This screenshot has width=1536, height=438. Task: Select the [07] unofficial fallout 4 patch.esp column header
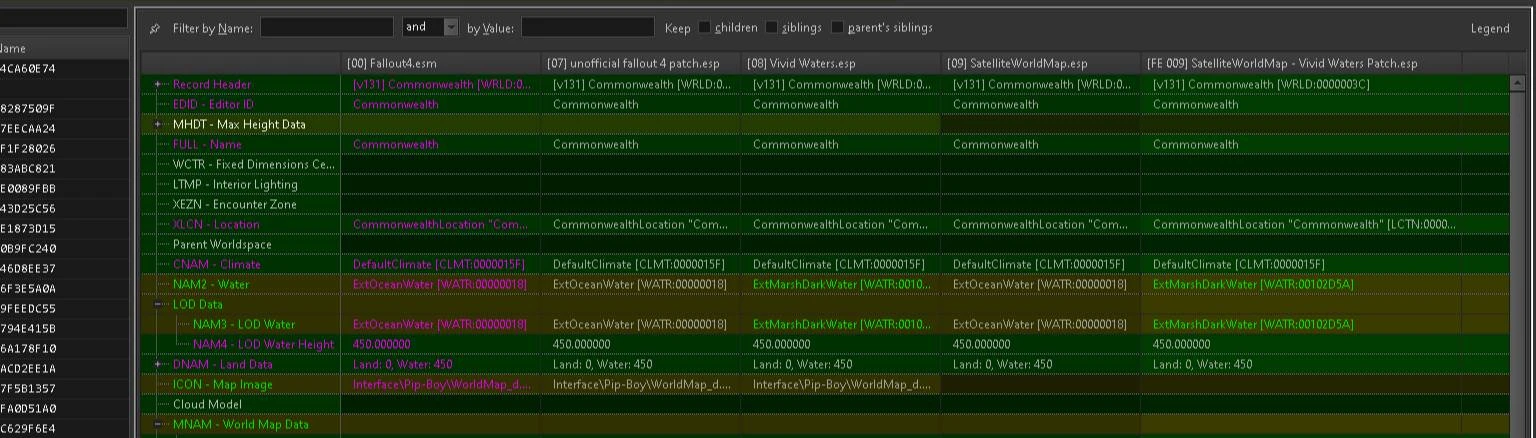(x=641, y=63)
